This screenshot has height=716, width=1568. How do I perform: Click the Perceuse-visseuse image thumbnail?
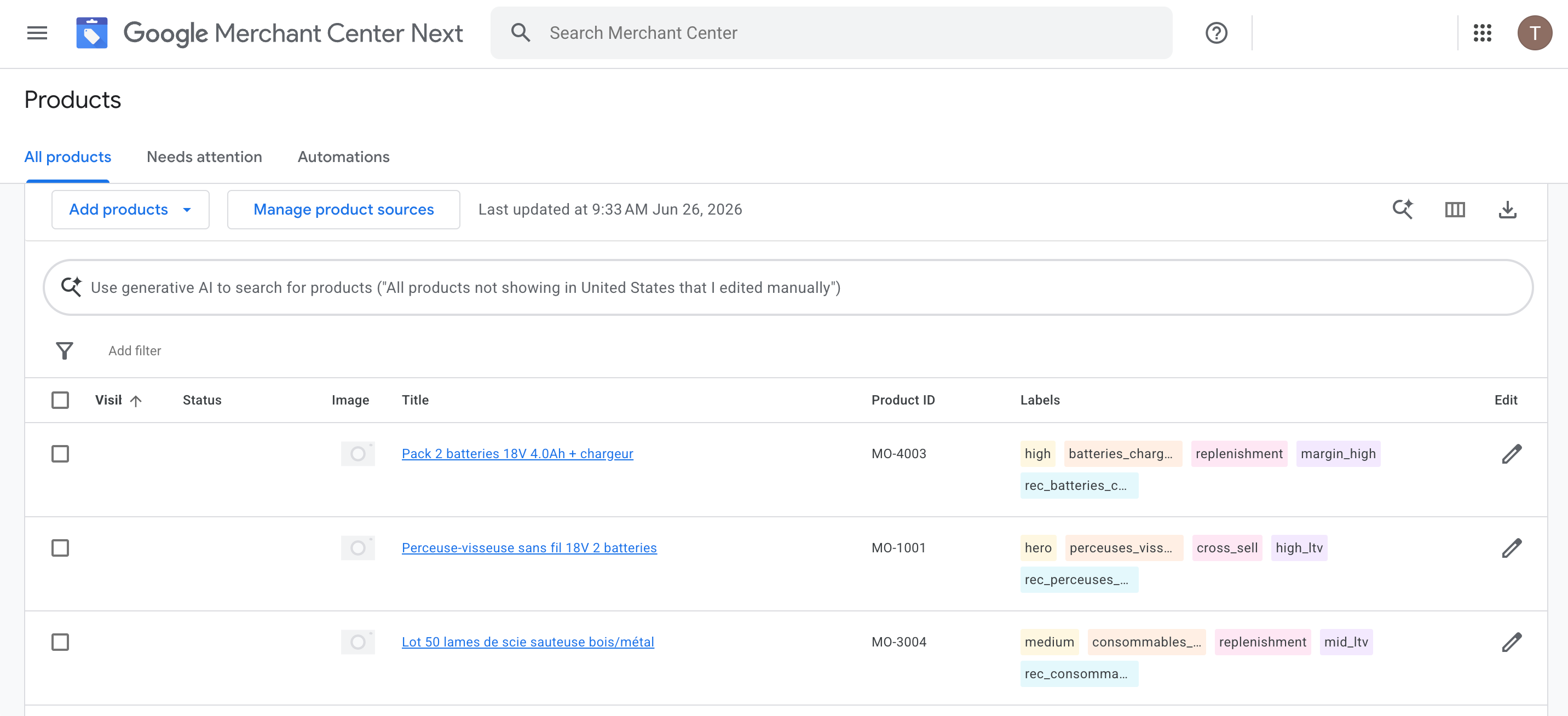point(358,548)
